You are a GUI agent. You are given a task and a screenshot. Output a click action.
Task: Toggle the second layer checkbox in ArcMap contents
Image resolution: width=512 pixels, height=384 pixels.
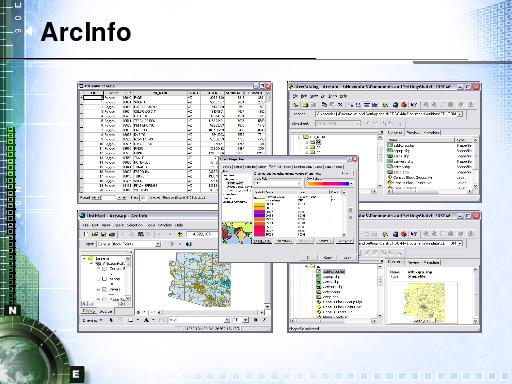pos(104,279)
